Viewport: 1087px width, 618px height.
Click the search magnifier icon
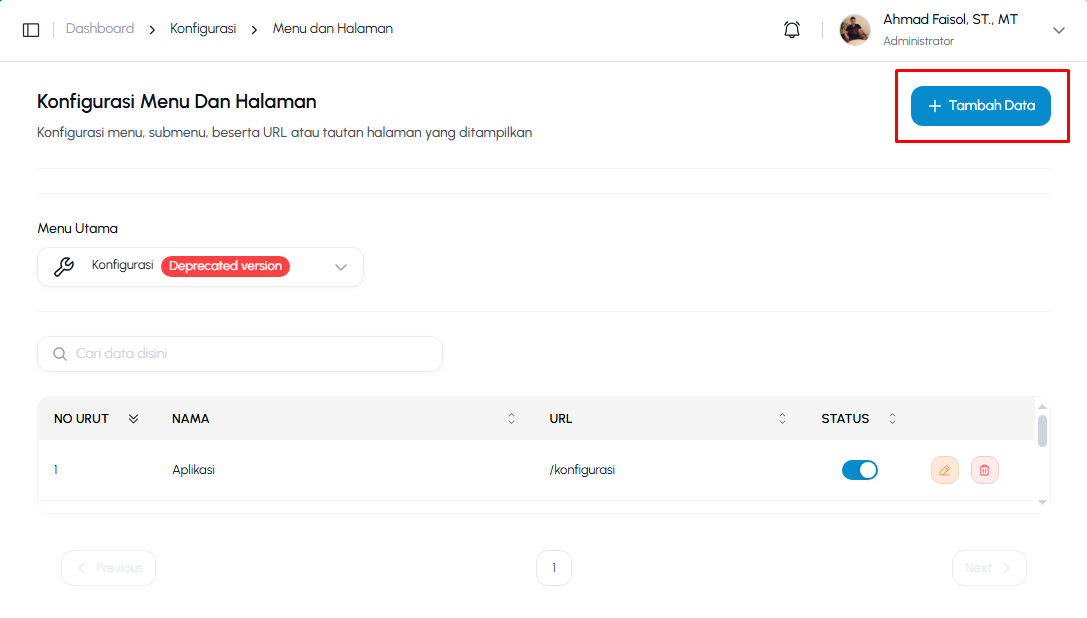pos(60,354)
